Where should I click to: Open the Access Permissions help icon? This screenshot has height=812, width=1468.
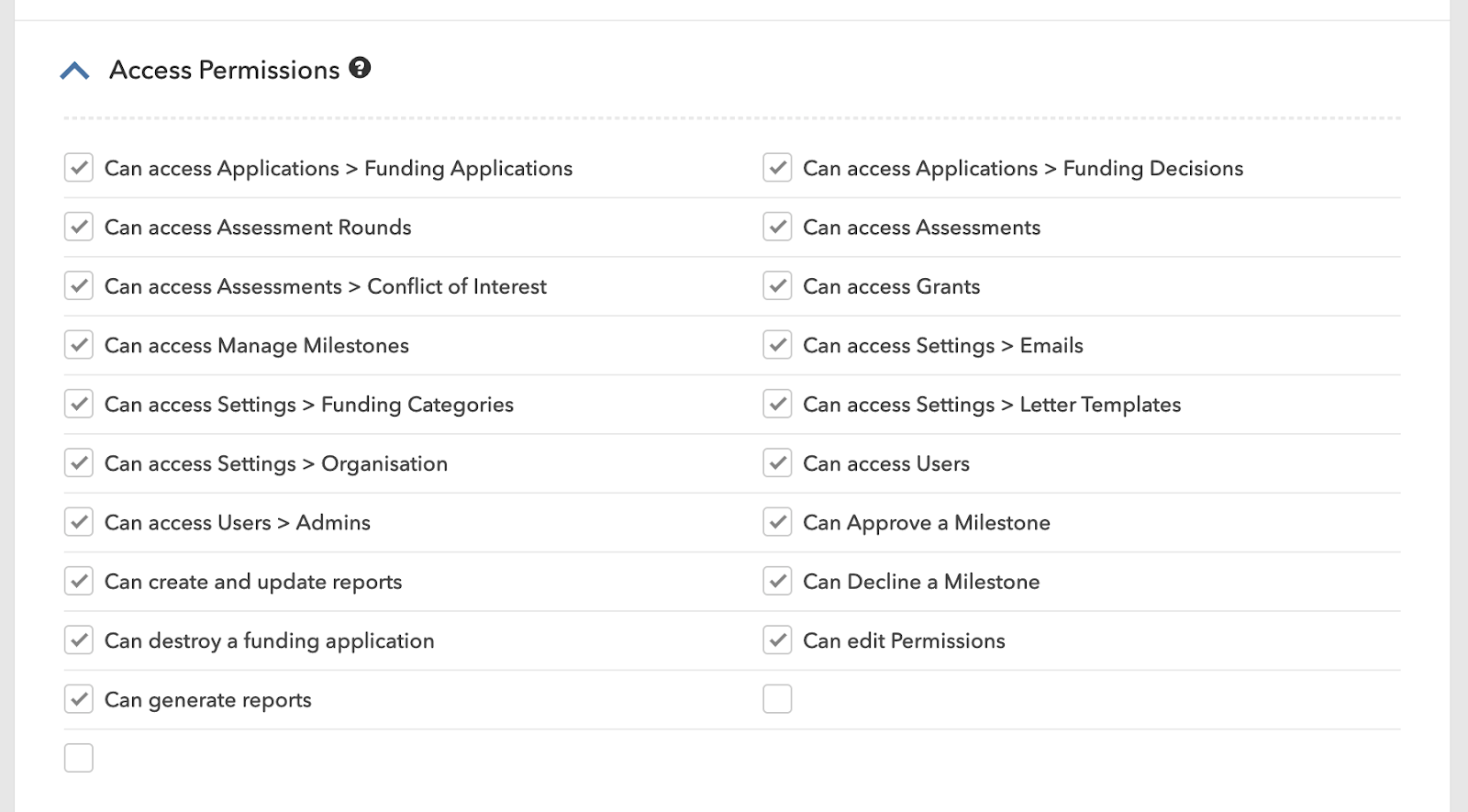[360, 68]
